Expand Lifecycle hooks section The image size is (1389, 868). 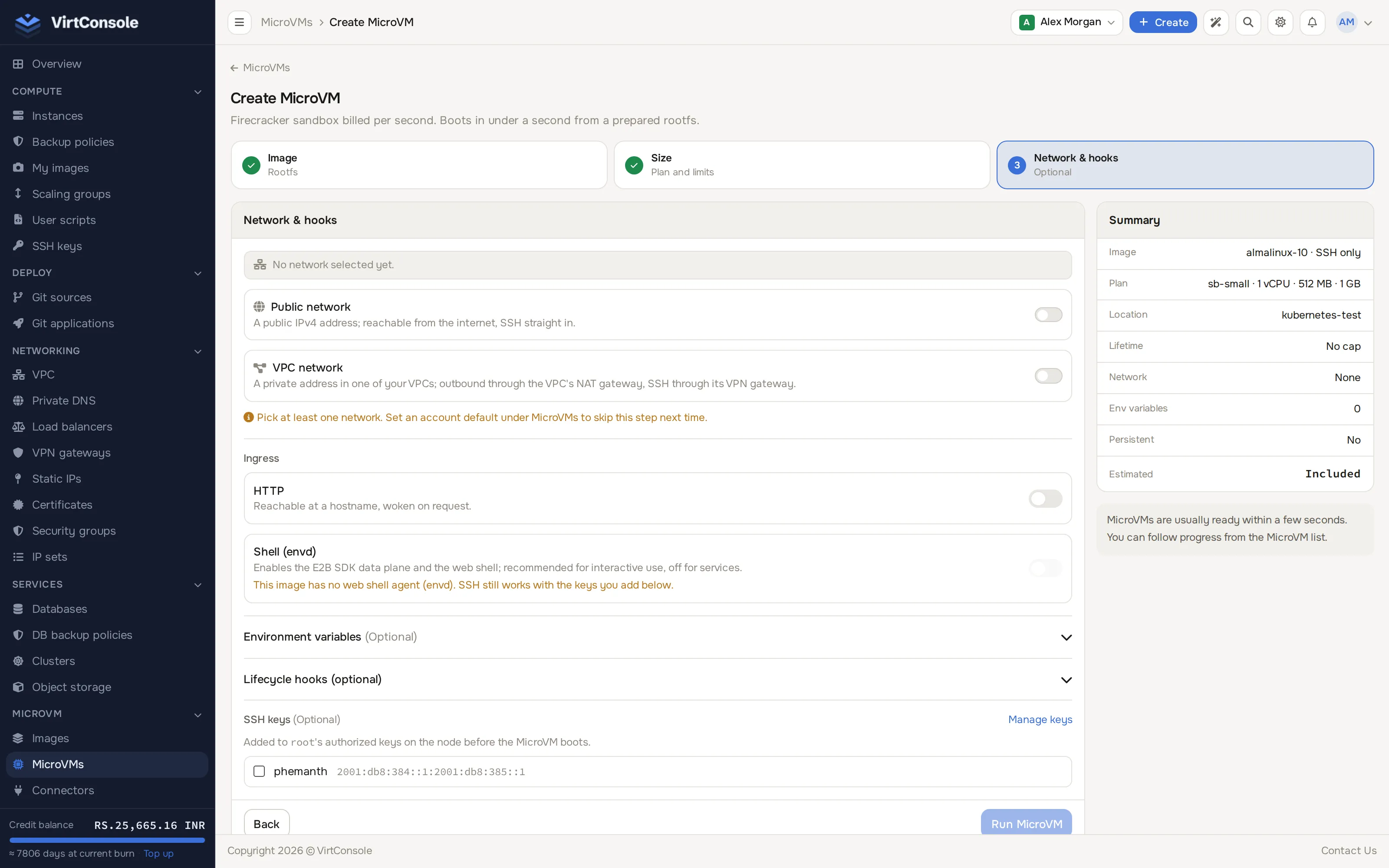point(657,680)
